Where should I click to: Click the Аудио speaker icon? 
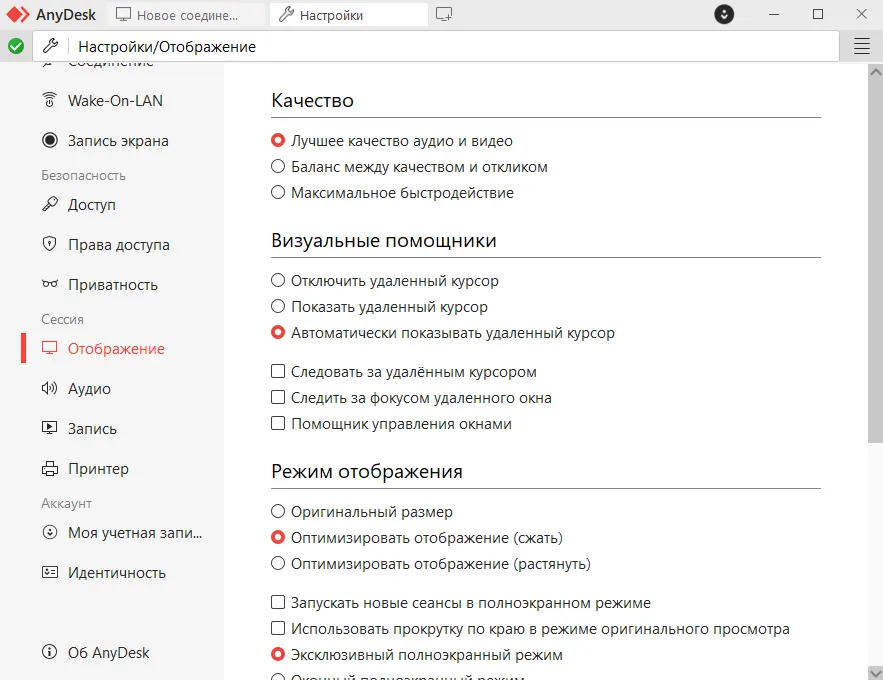[49, 389]
